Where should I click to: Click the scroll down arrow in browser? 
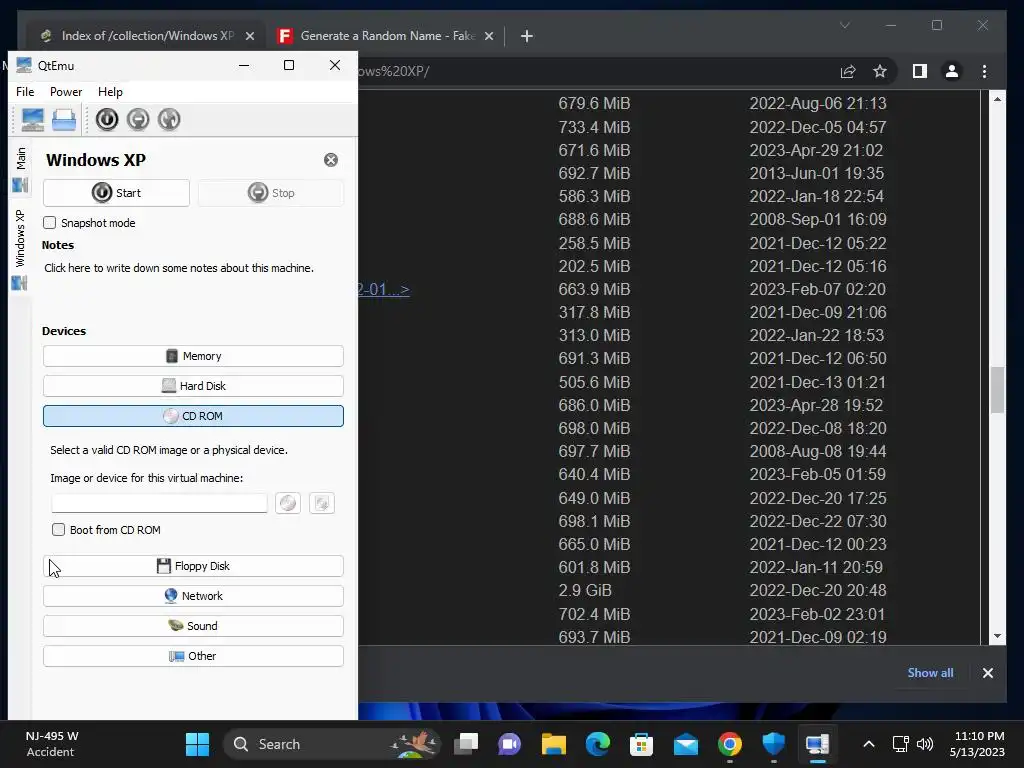(x=997, y=636)
